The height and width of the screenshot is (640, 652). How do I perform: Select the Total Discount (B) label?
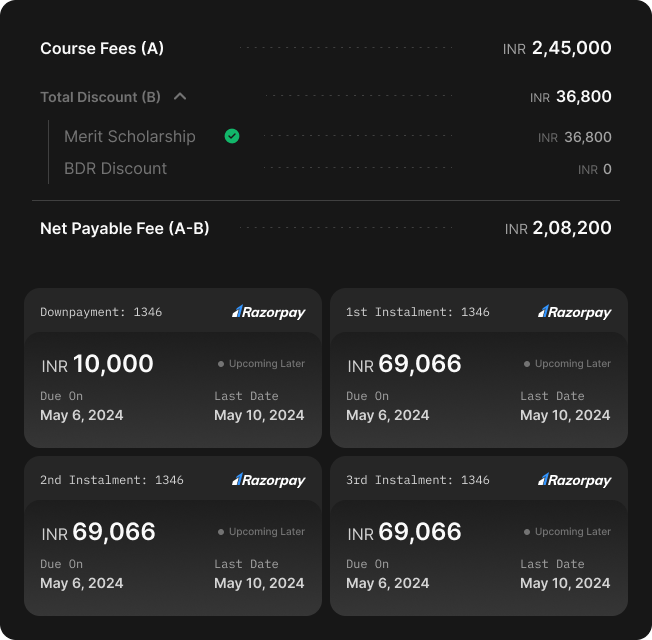click(x=100, y=97)
